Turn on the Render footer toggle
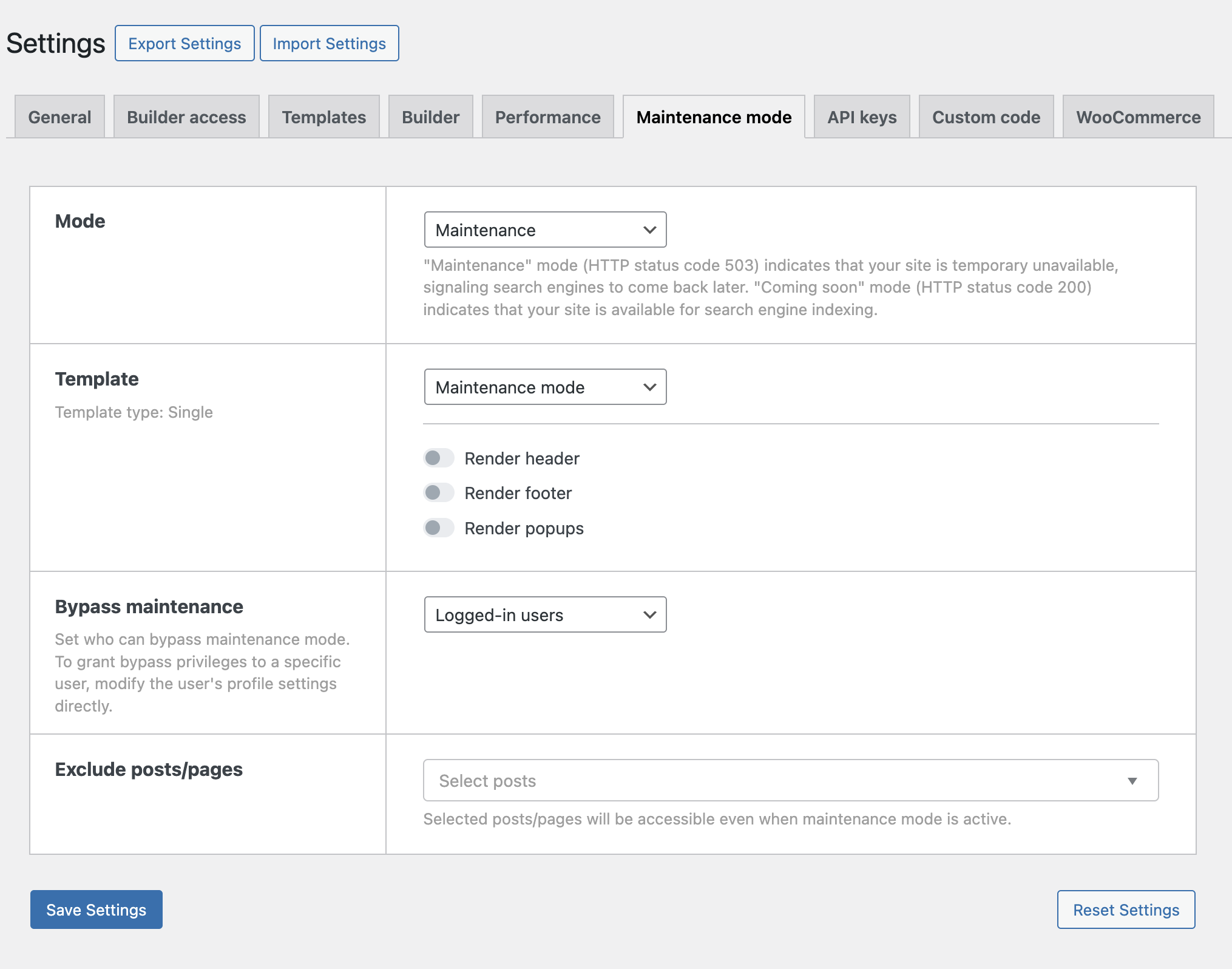 (x=439, y=492)
